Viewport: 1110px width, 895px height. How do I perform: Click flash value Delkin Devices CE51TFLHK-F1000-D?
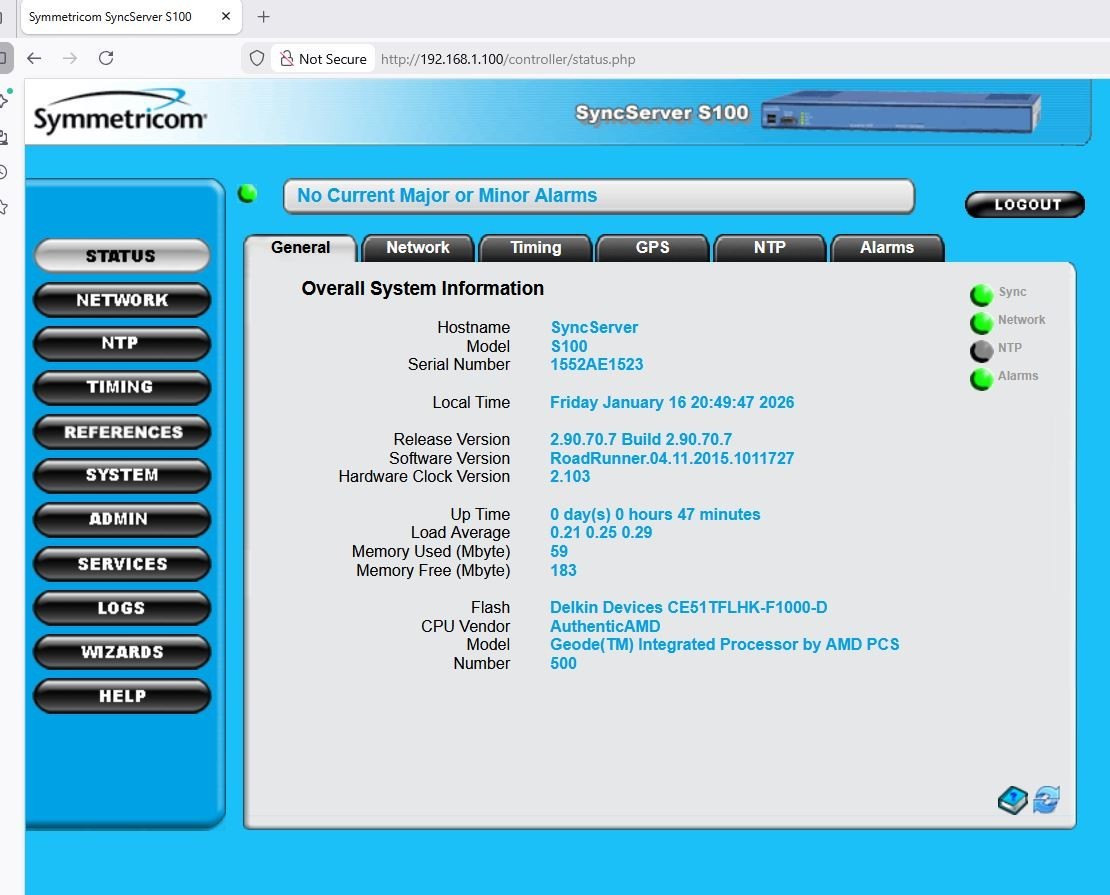(x=688, y=608)
